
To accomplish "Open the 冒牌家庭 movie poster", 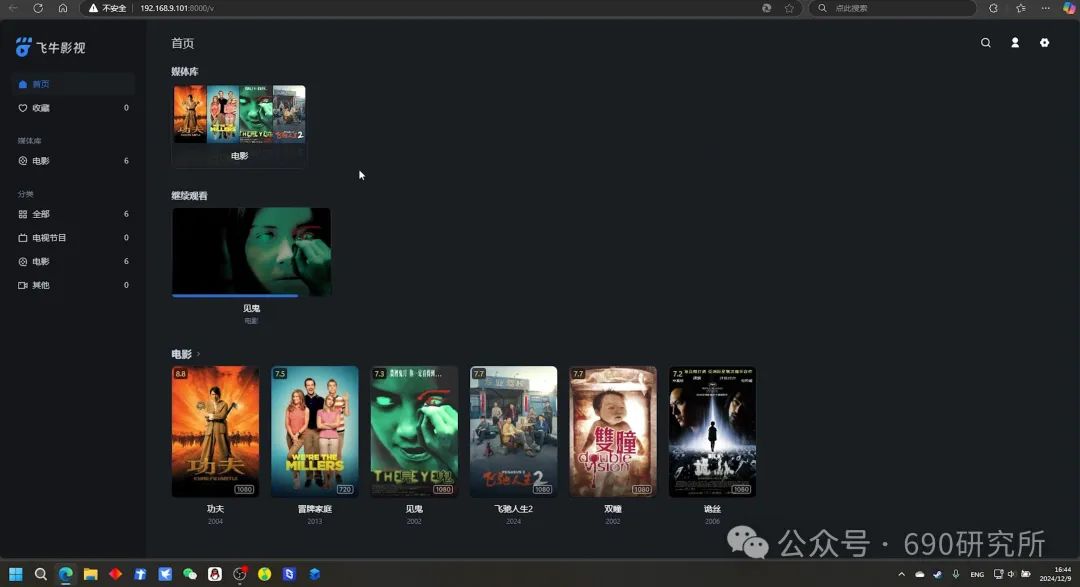I will point(315,431).
